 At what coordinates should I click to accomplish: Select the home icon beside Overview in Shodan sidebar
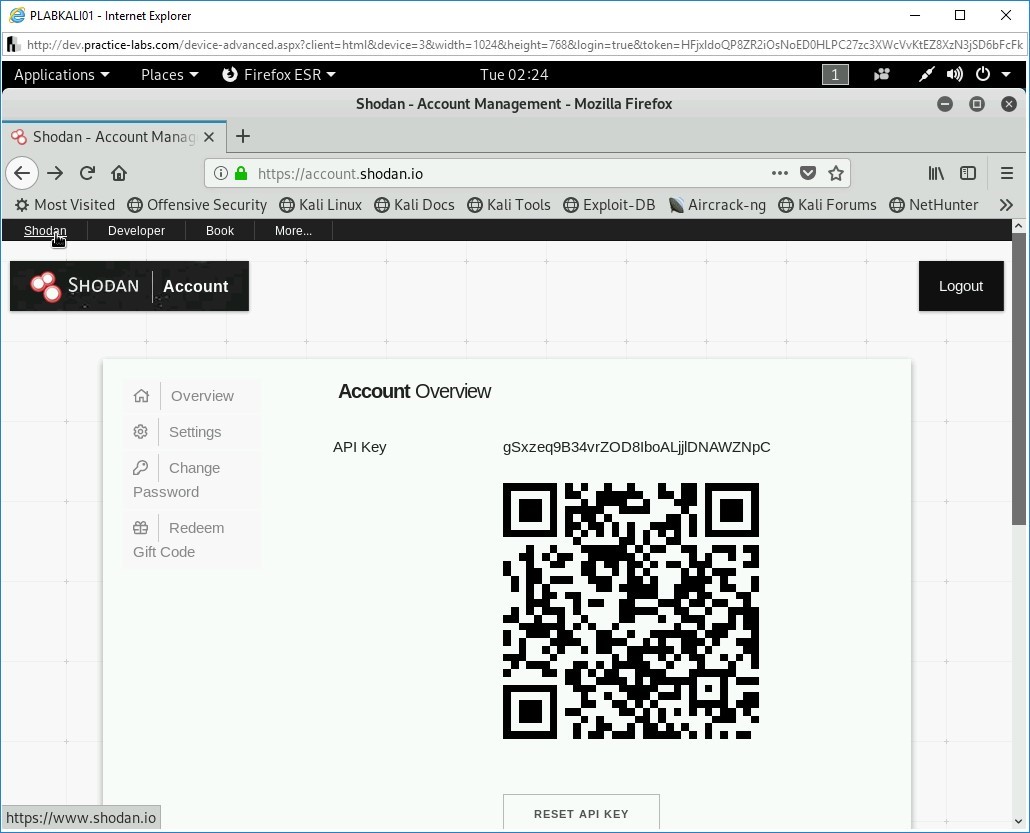coord(141,395)
